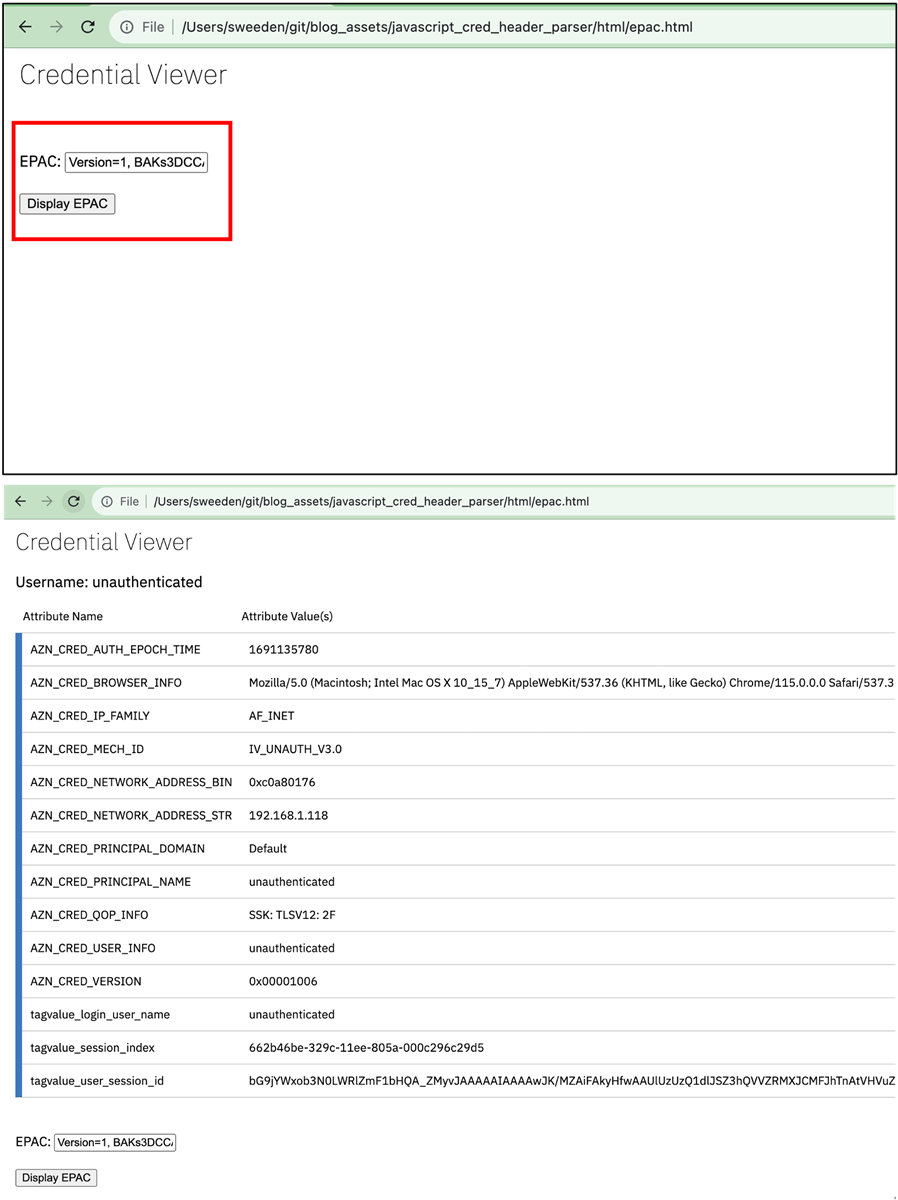This screenshot has height=1200, width=898.
Task: Focus the EPAC input field below the table
Action: pos(115,1142)
